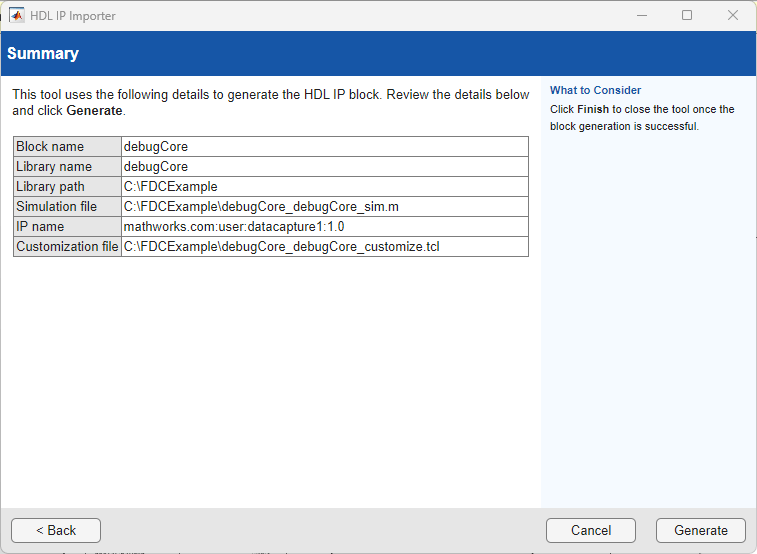Select the Block name label cell

[67, 147]
